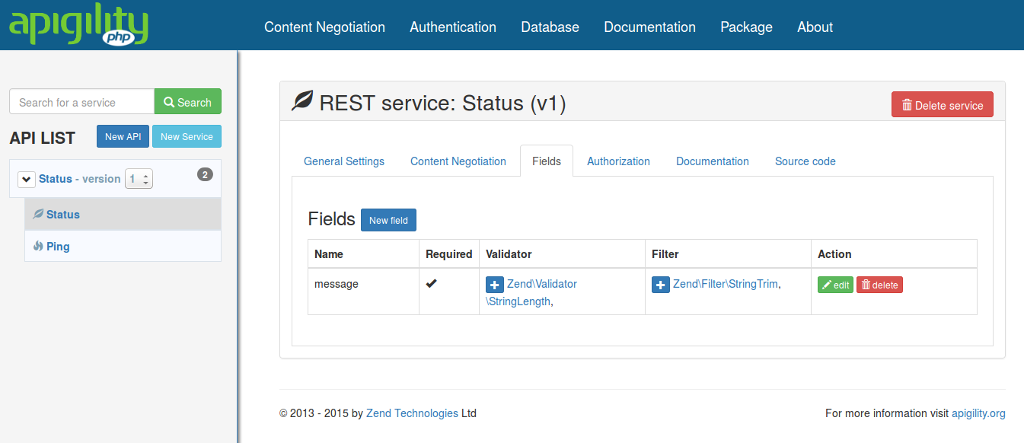Click the Delete service trash button
Image resolution: width=1024 pixels, height=443 pixels.
tap(942, 105)
